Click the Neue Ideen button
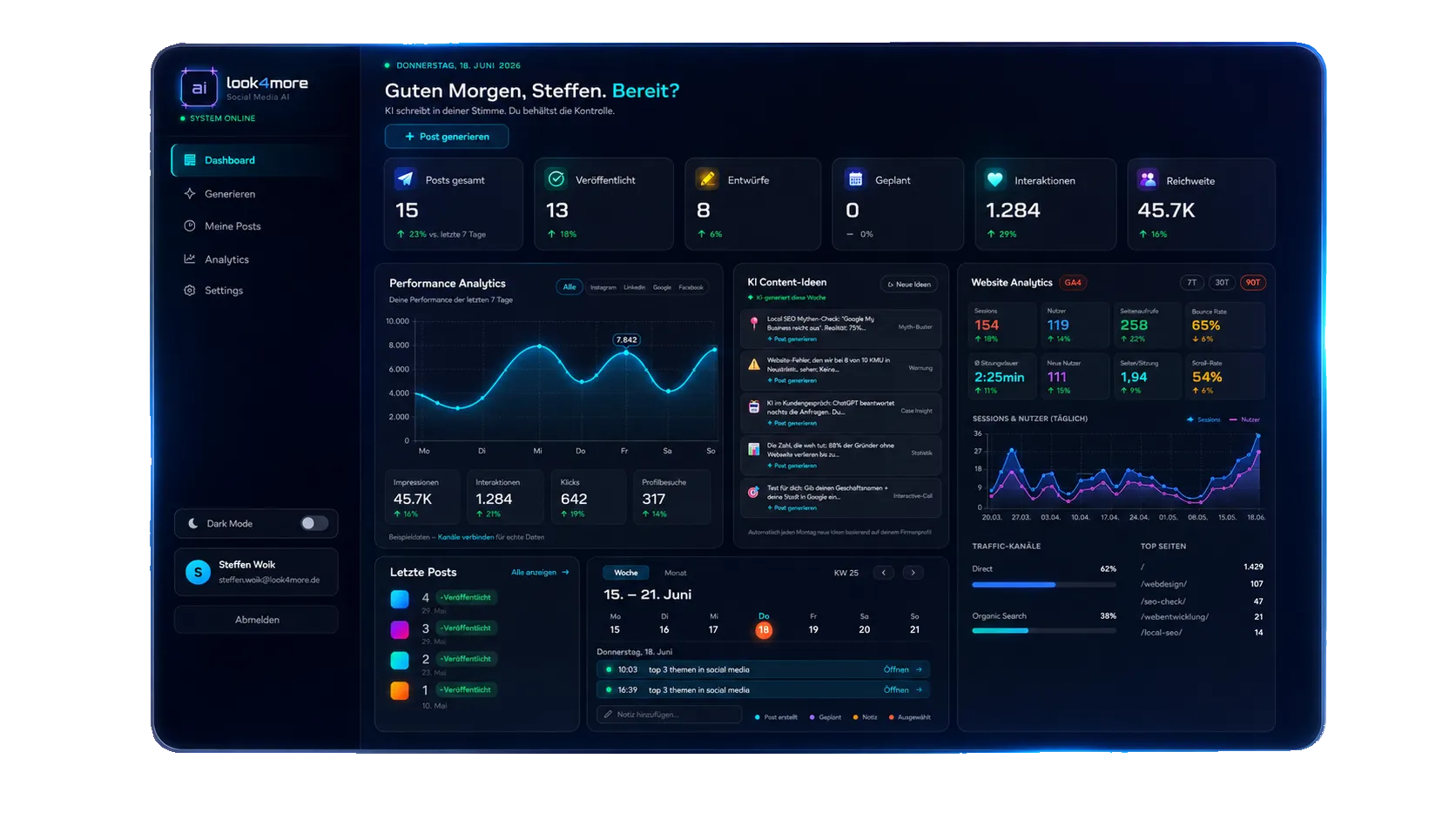This screenshot has width=1456, height=819. [x=909, y=285]
